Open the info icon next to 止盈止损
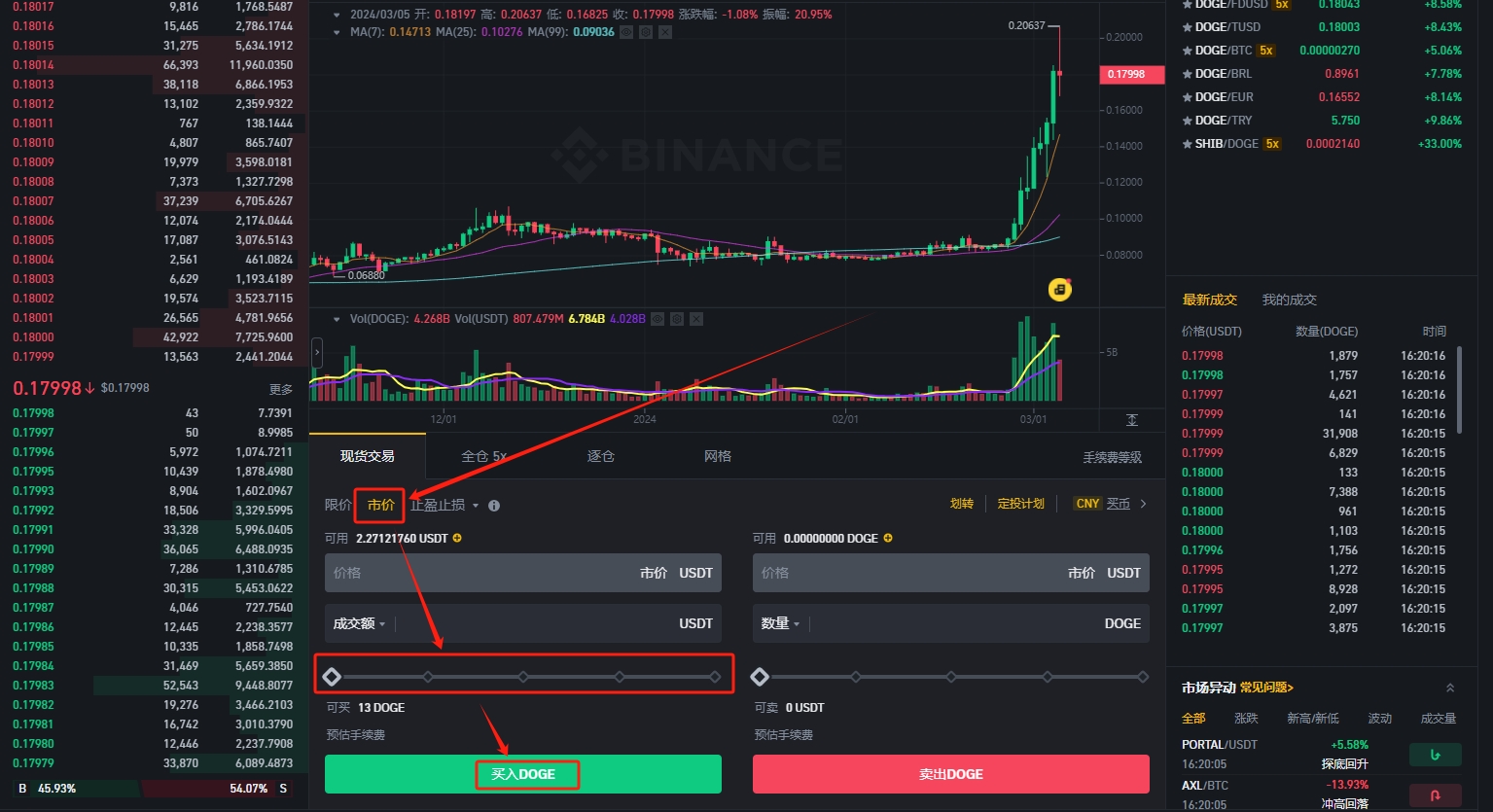Screen dimensions: 1493x812 coord(494,506)
